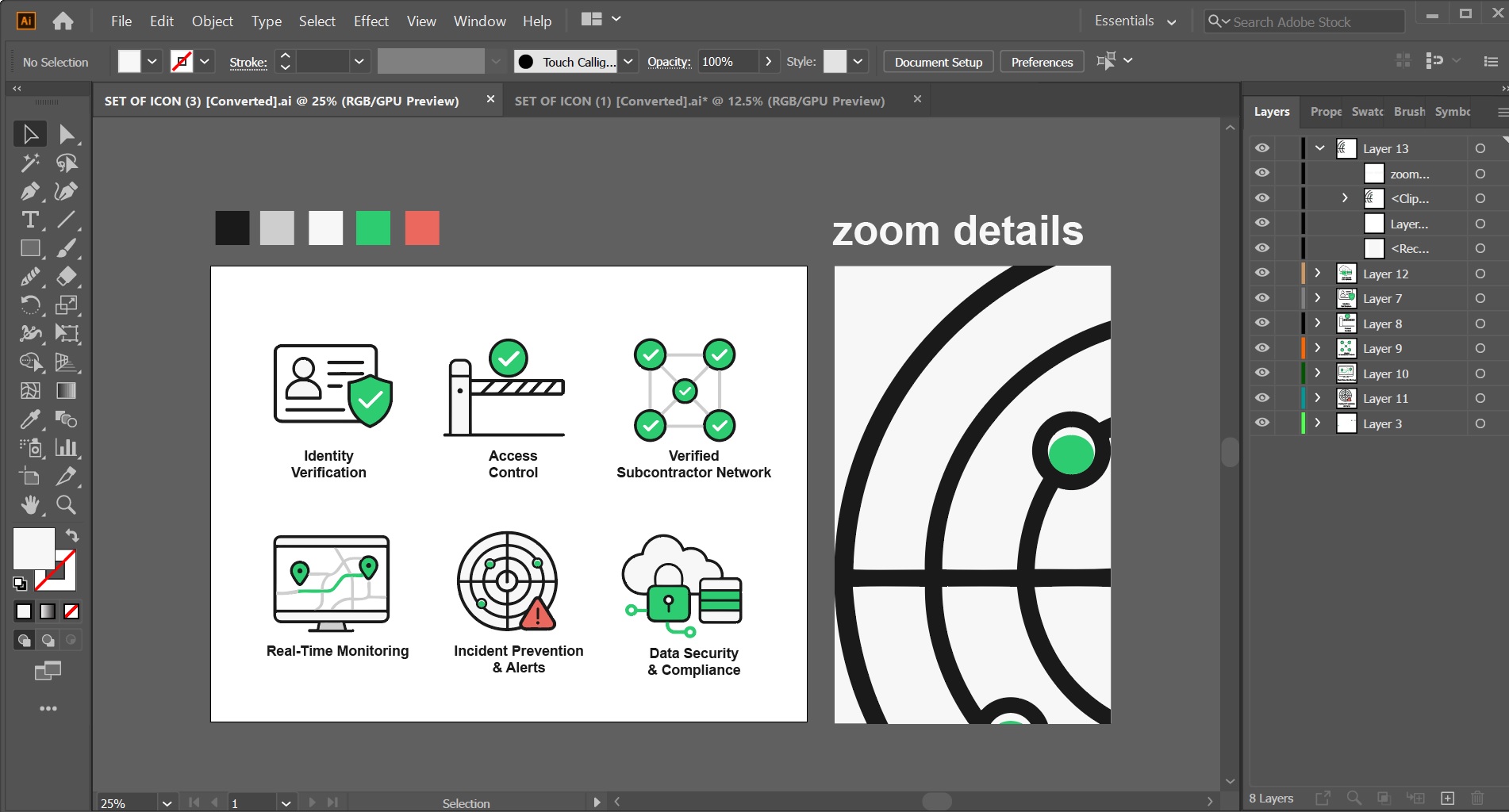
Task: Select the Hand tool
Action: tap(29, 504)
